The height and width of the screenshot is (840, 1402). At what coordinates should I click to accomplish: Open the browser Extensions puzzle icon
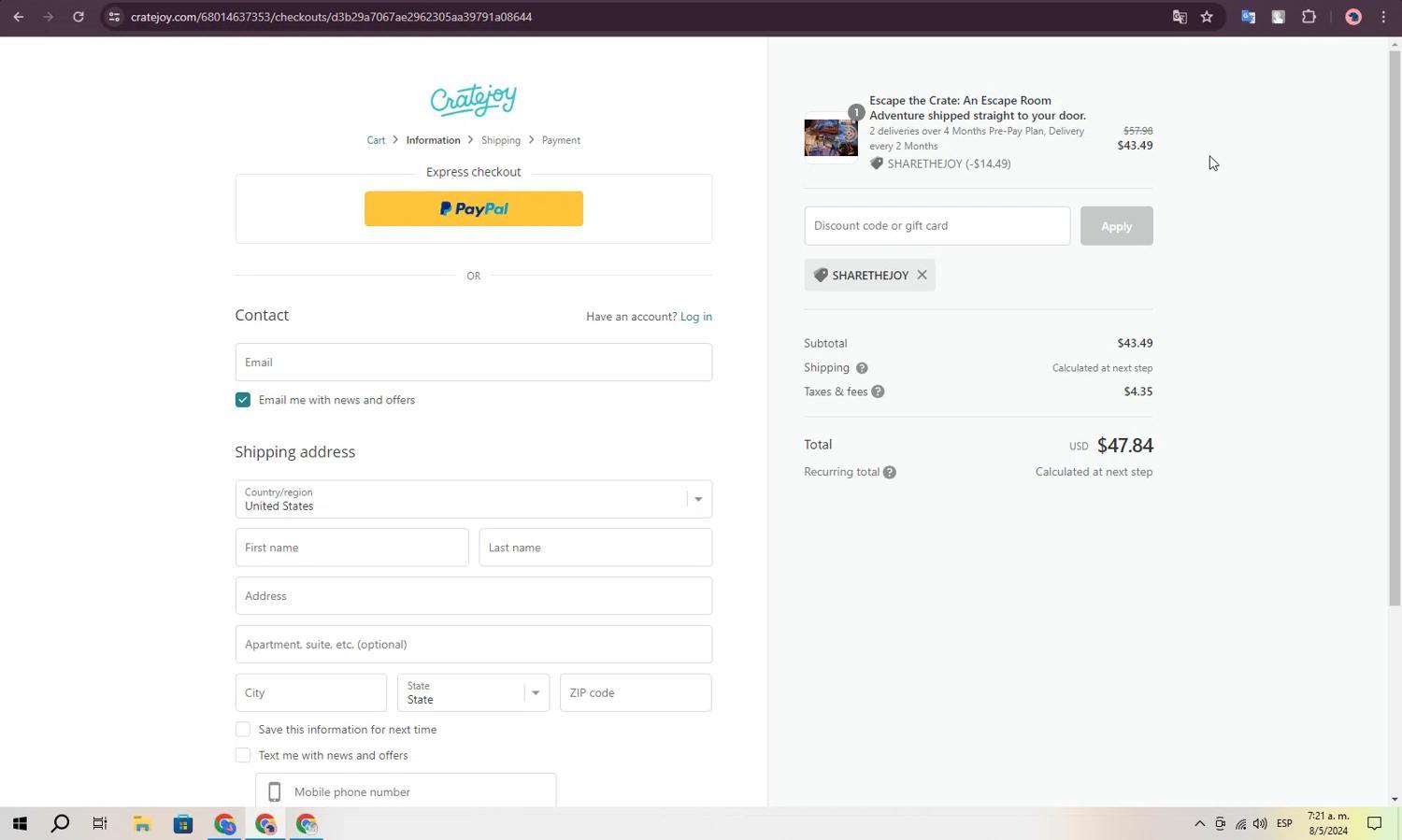(1309, 17)
